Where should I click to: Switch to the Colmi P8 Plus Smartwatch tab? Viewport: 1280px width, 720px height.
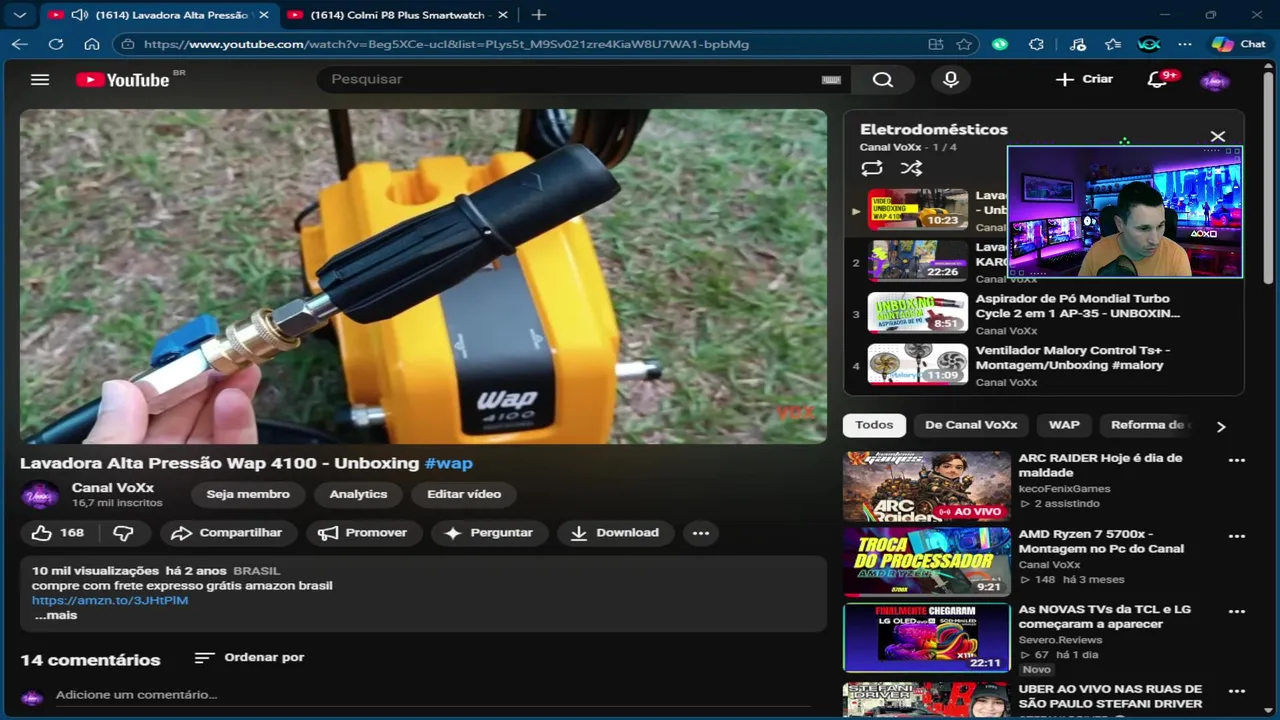pyautogui.click(x=397, y=15)
